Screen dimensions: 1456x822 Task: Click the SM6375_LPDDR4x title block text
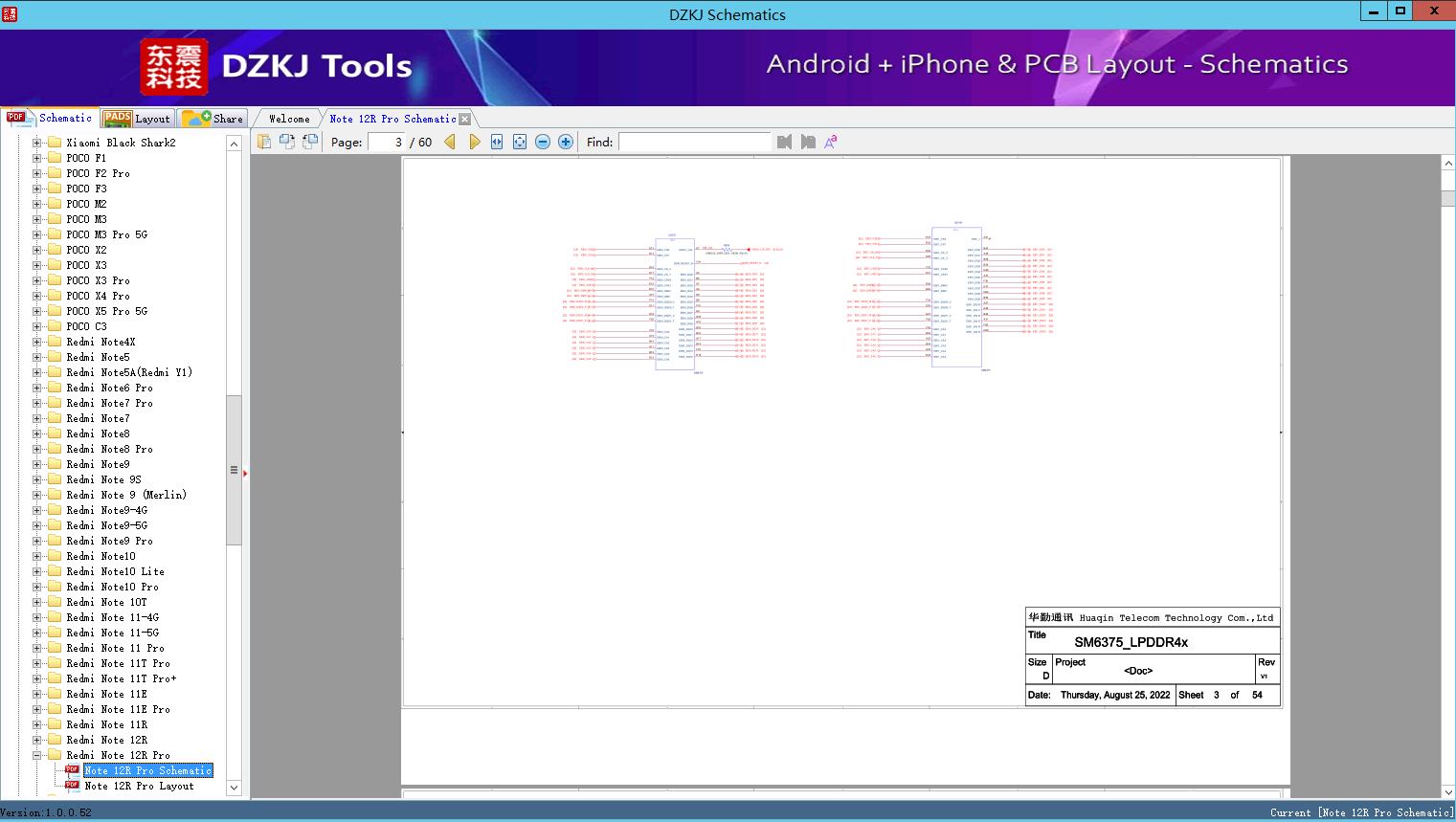point(1131,642)
